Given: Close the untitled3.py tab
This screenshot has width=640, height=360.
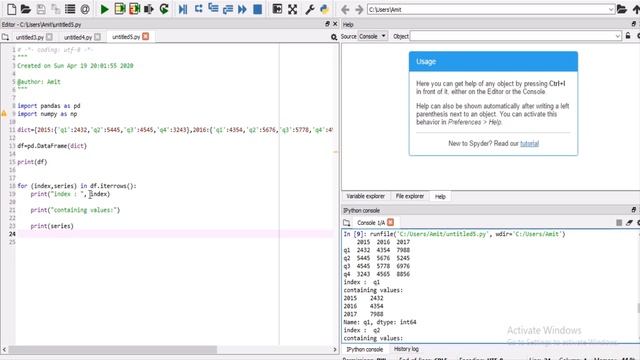Looking at the screenshot, I should click(49, 37).
